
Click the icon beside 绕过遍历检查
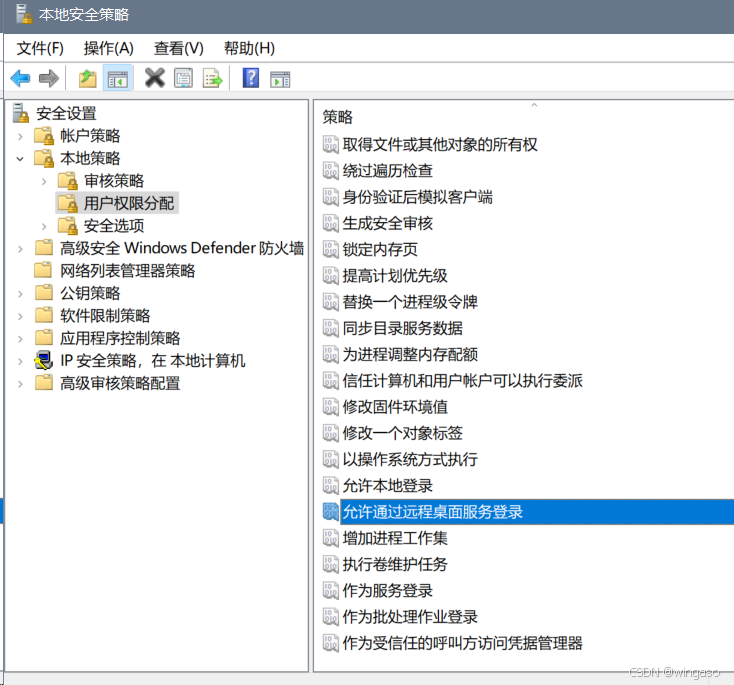pos(330,170)
